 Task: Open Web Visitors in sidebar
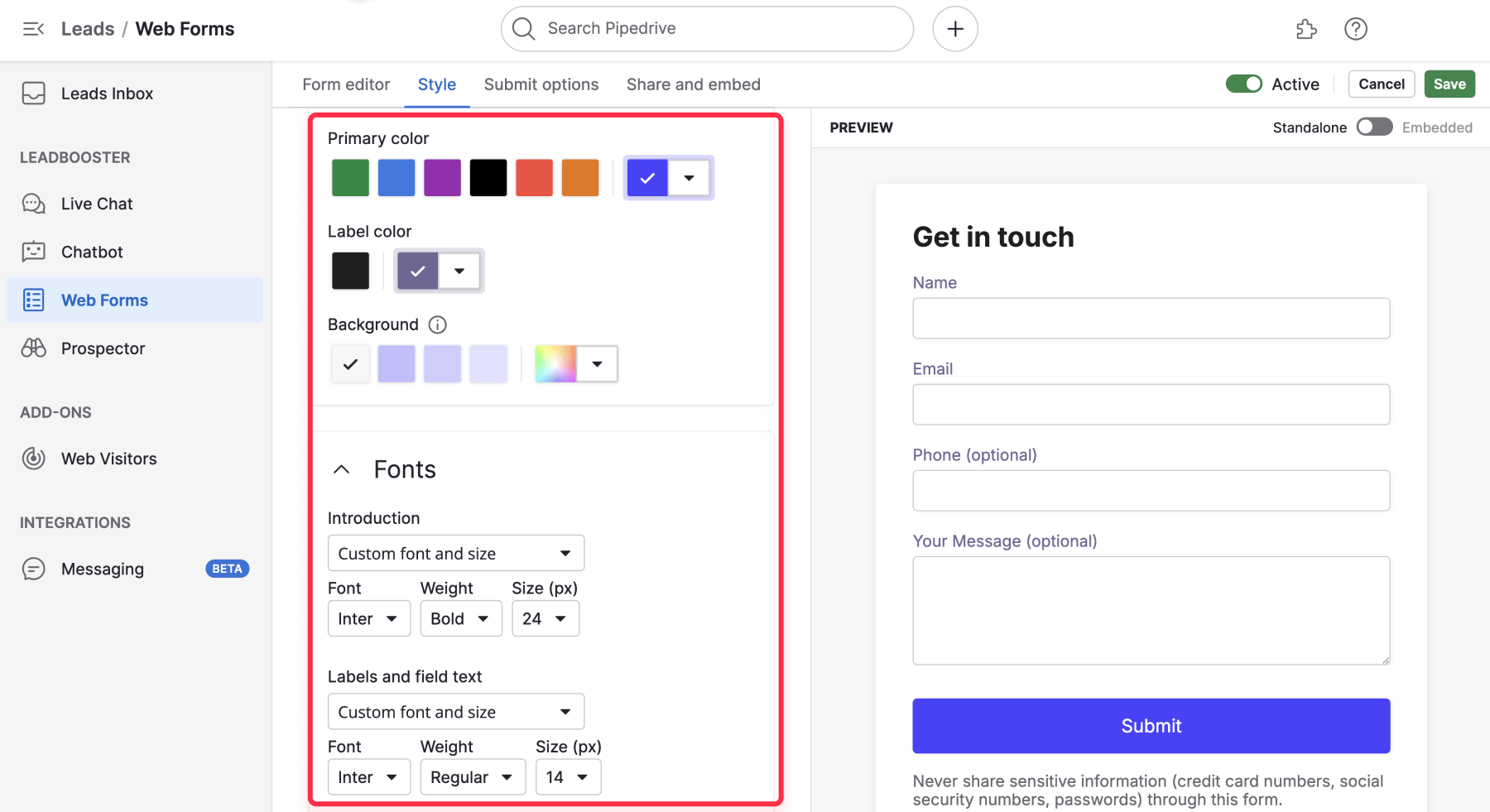[x=108, y=459]
